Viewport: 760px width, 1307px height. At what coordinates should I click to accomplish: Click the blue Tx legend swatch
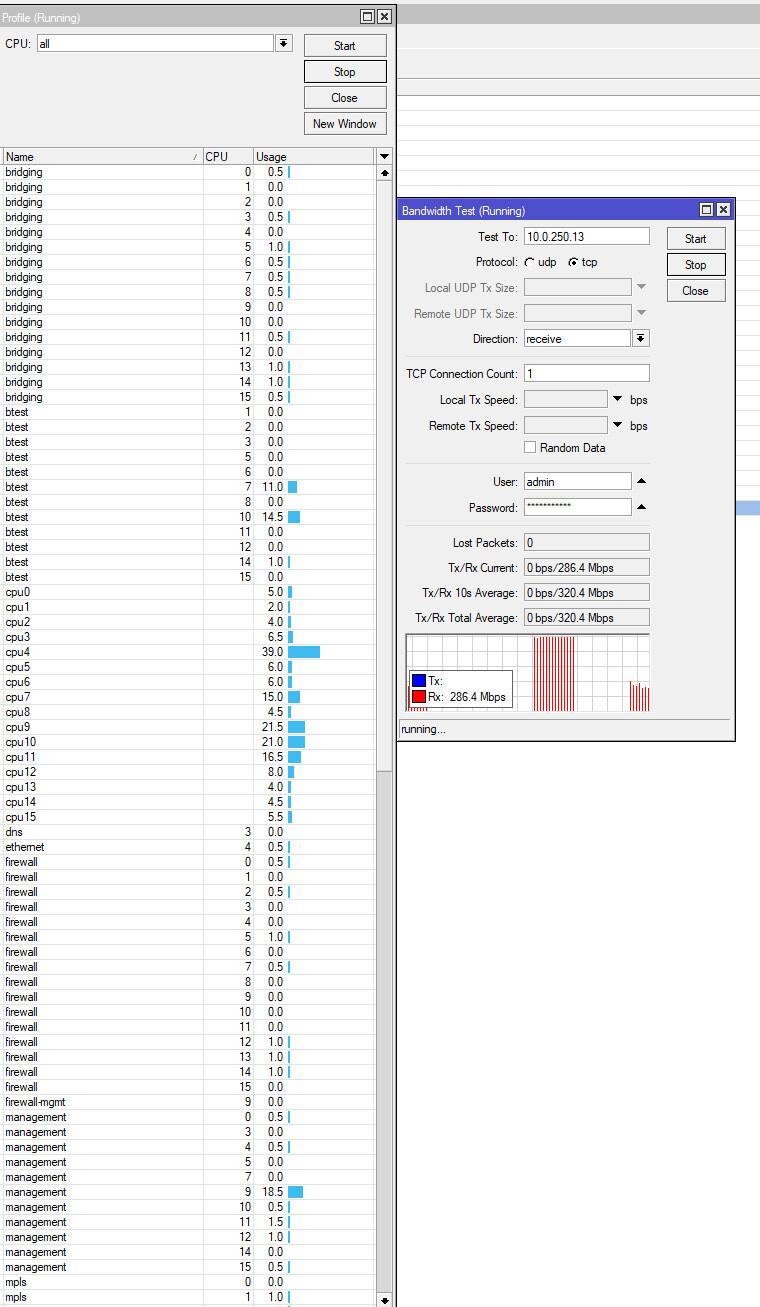coord(419,681)
